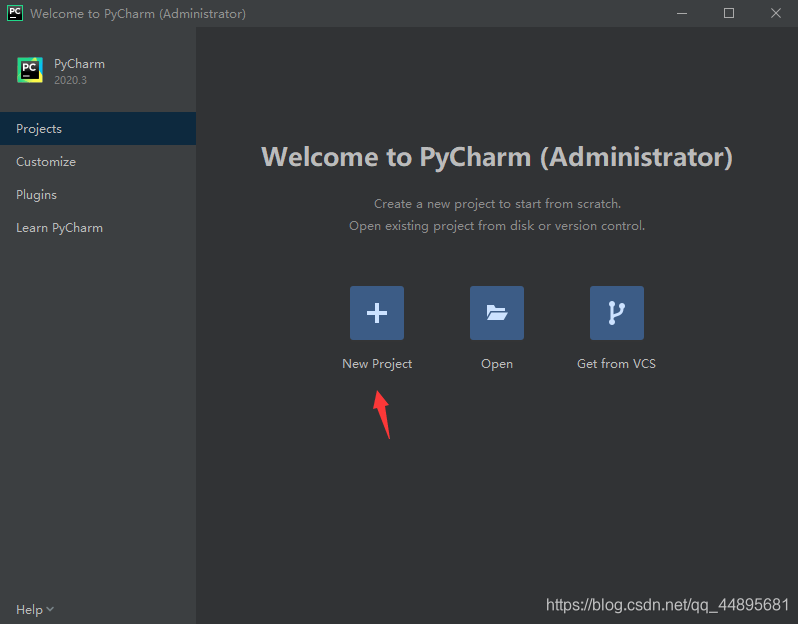The image size is (798, 624).
Task: Click the New Project plus icon
Action: [x=377, y=313]
